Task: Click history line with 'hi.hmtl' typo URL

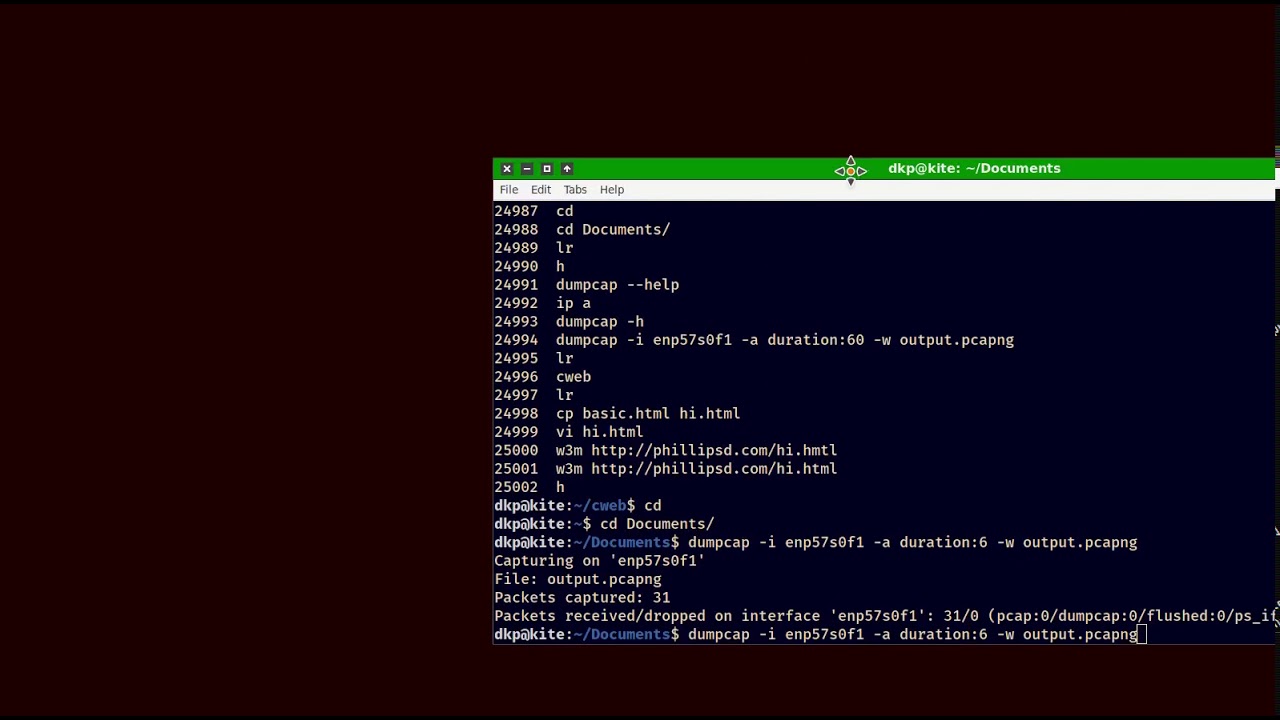Action: [666, 451]
